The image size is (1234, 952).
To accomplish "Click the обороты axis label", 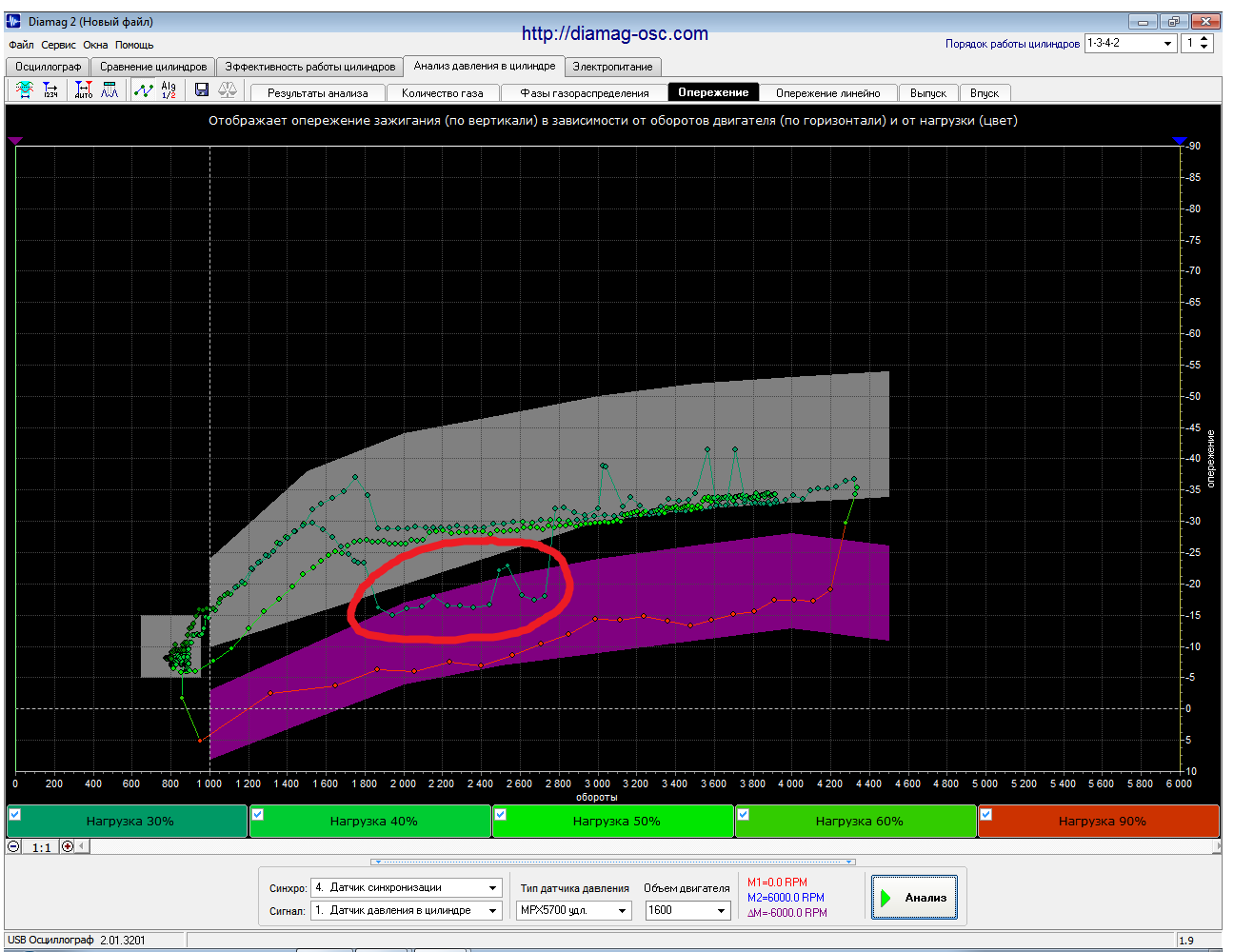I will coord(597,797).
